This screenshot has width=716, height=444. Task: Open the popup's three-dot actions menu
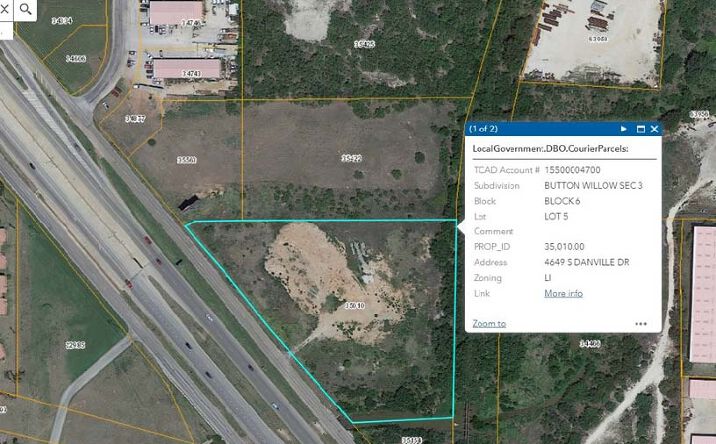(640, 324)
